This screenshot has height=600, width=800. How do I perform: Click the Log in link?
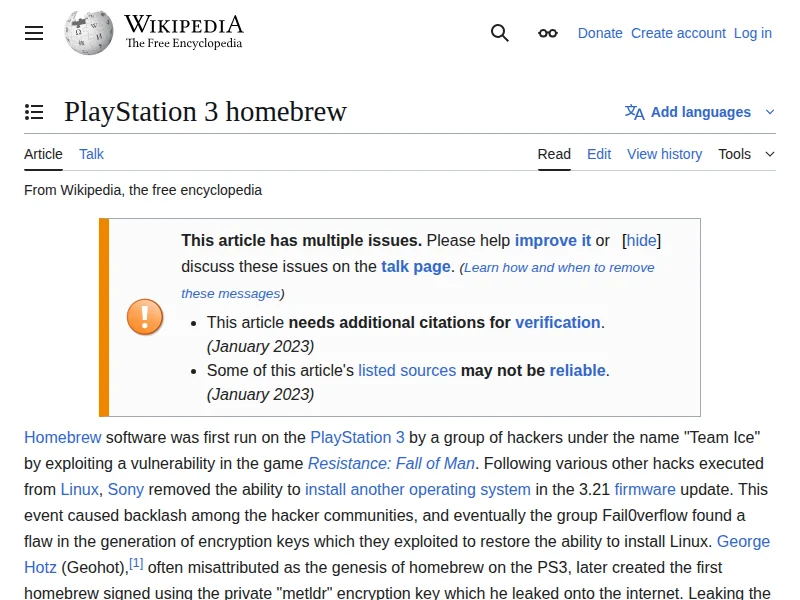pos(752,33)
